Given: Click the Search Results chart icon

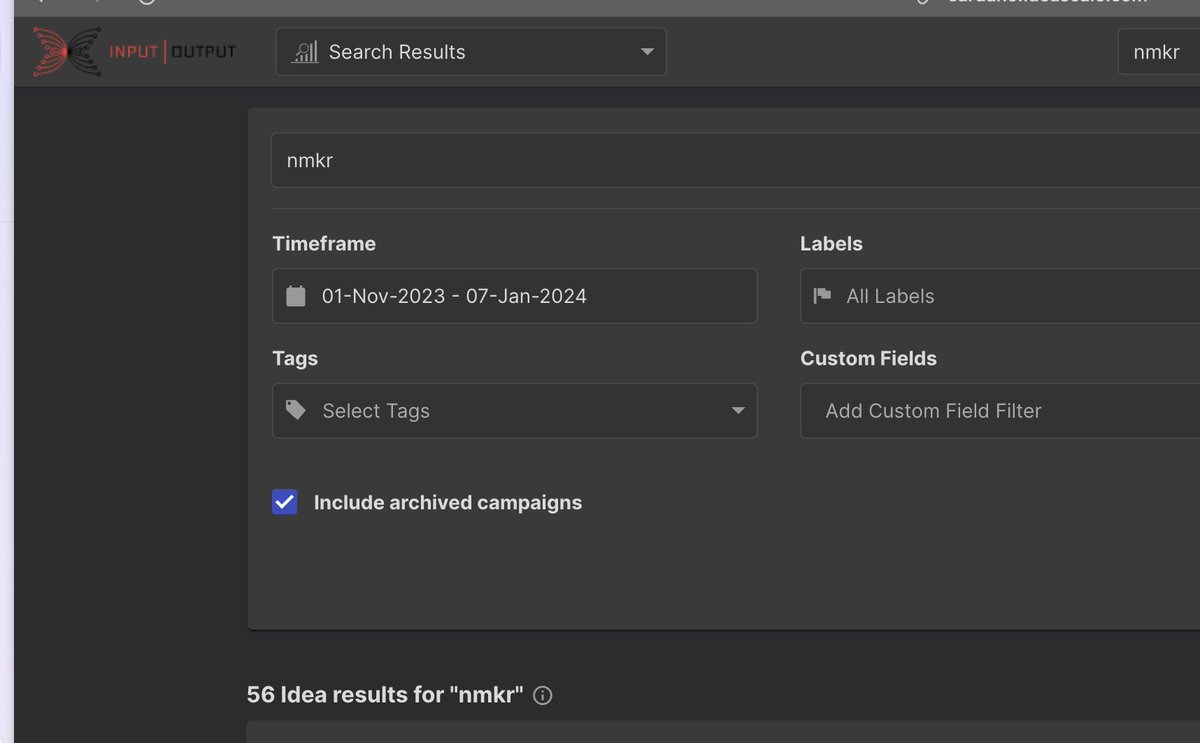Looking at the screenshot, I should (305, 52).
